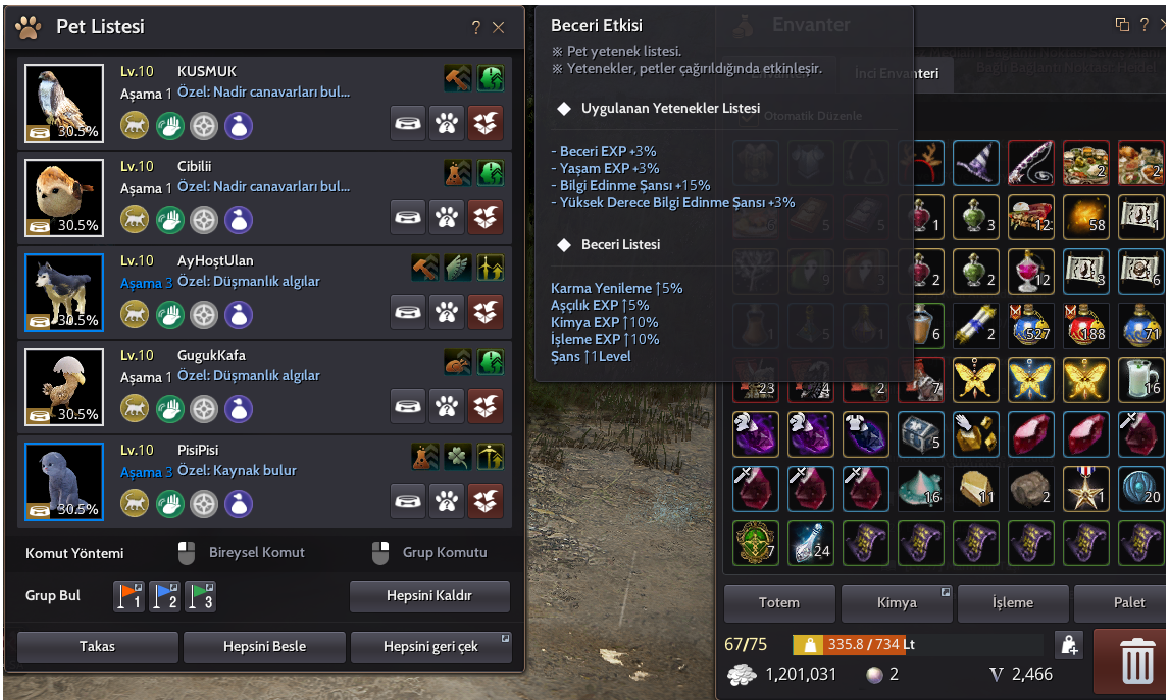
Task: Click the orange flag group 1 icon
Action: point(129,596)
